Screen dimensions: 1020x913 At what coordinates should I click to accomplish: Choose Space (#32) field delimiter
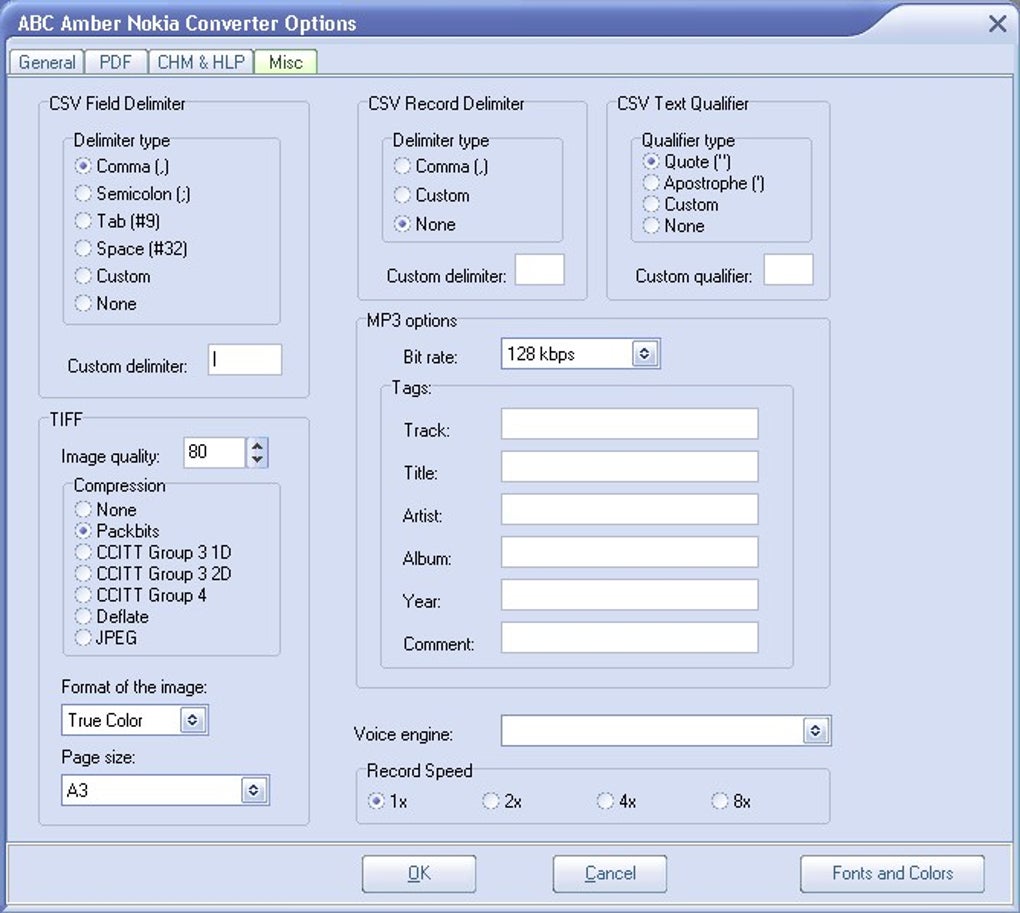coord(131,248)
